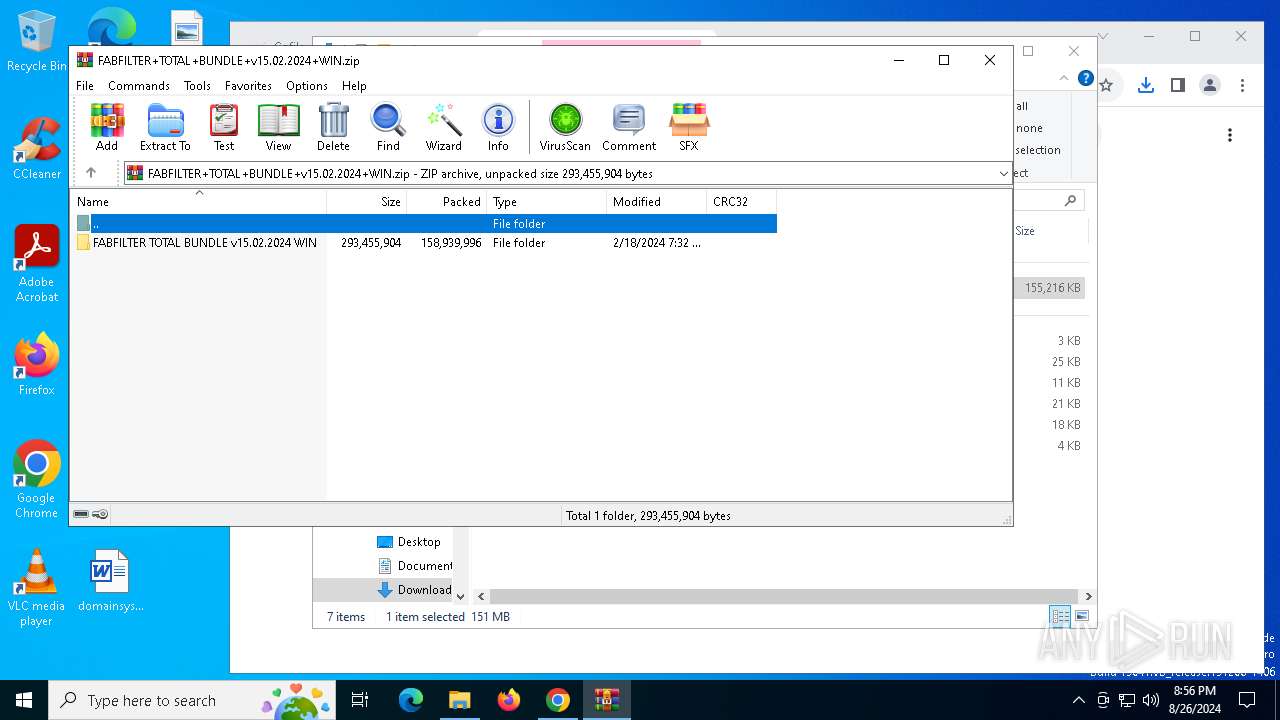Bookmark page with Chrome star icon
The width and height of the screenshot is (1280, 720).
tap(1106, 86)
